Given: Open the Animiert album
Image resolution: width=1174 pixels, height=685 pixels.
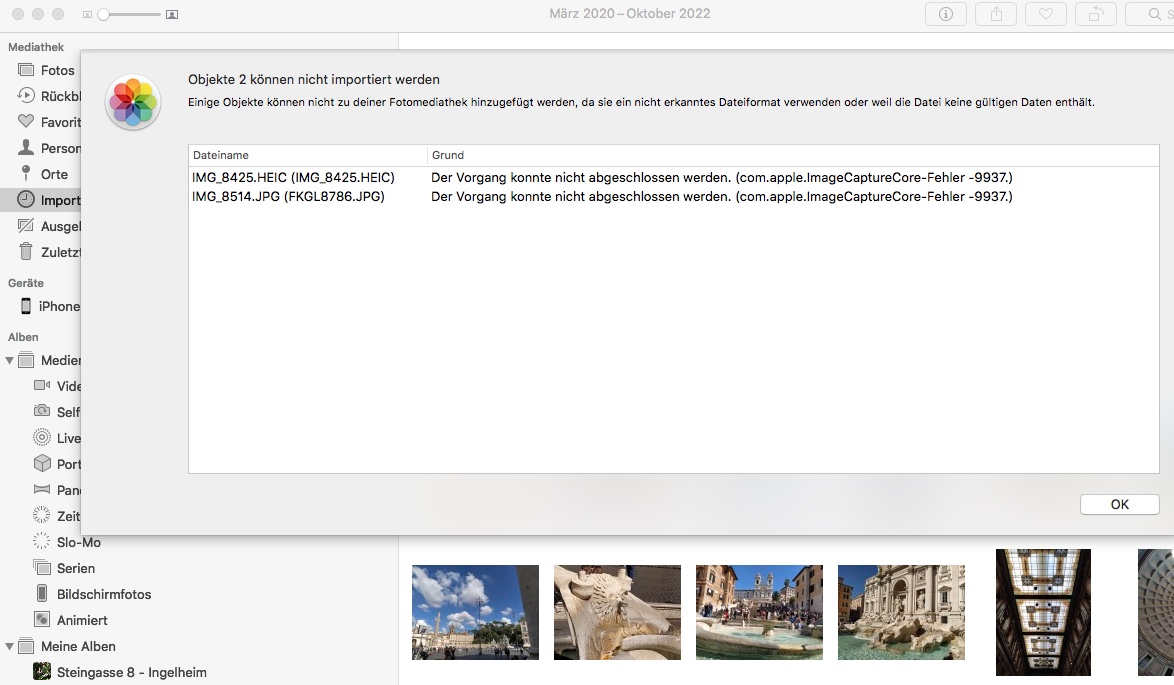Looking at the screenshot, I should pyautogui.click(x=82, y=620).
